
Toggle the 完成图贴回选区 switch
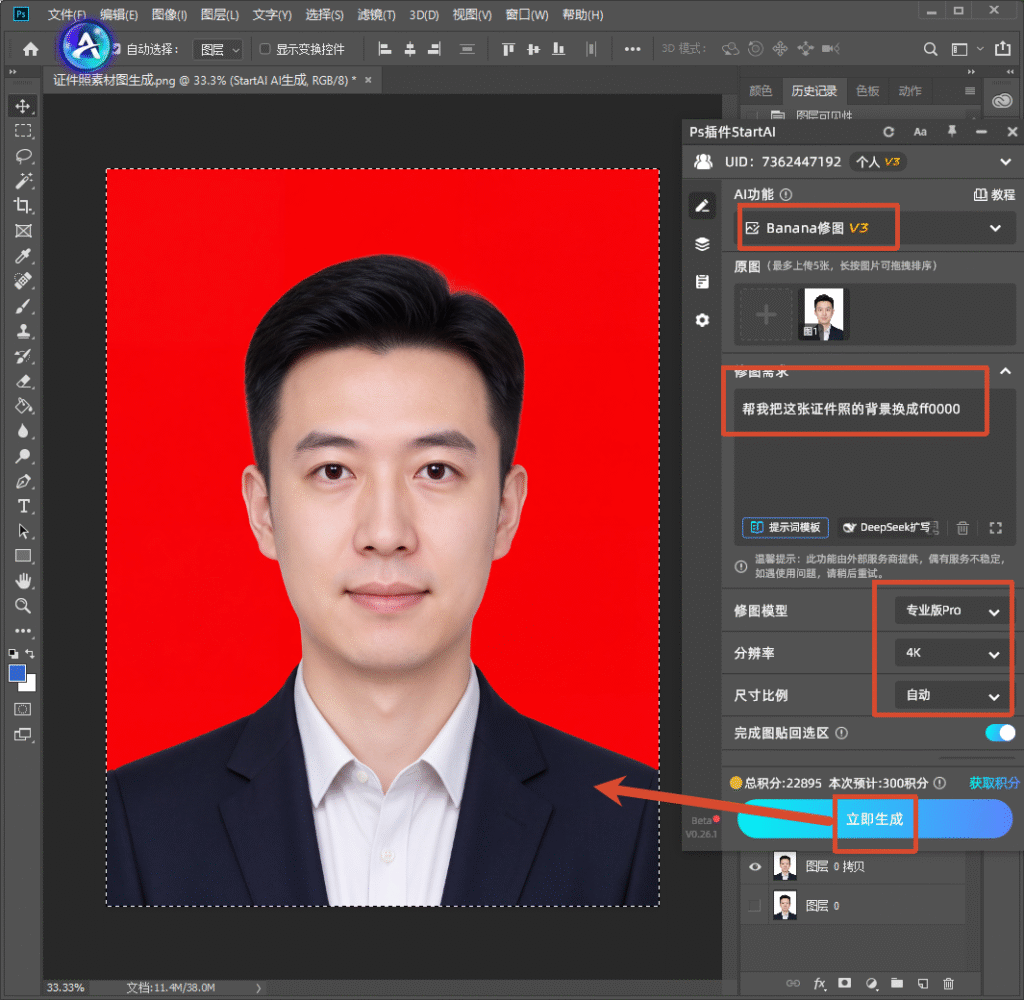pos(1000,733)
